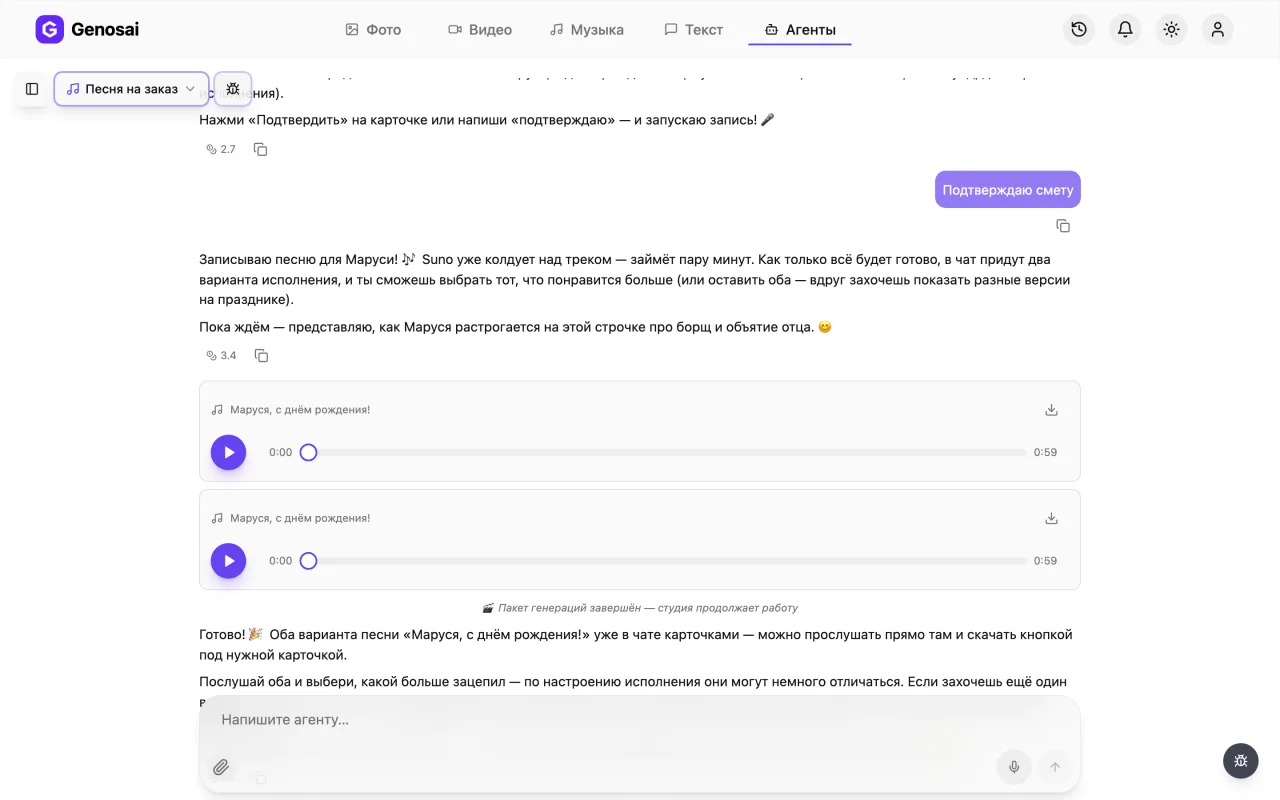Screen dimensions: 1280x800
Task: Download the second Маруся track
Action: (1051, 518)
